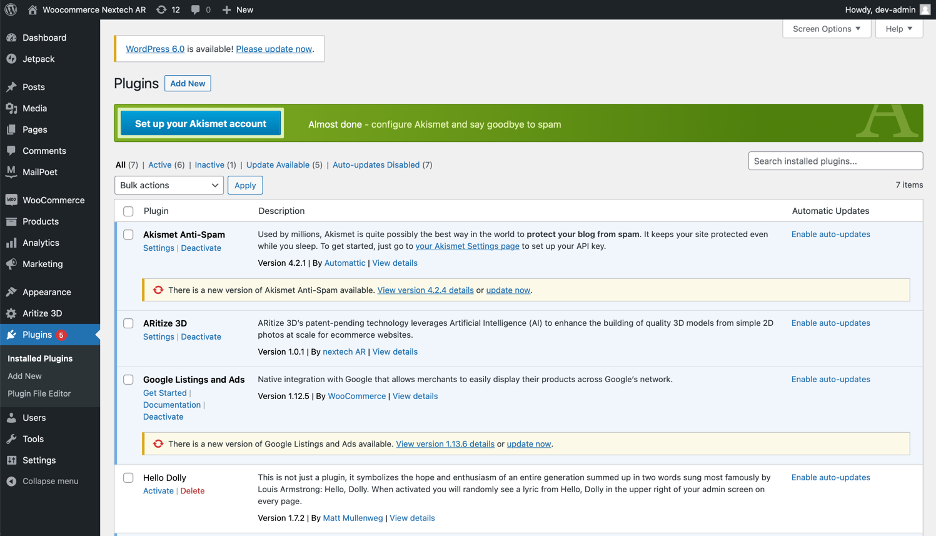Click the MailPoet icon
The height and width of the screenshot is (536, 936).
click(11, 172)
